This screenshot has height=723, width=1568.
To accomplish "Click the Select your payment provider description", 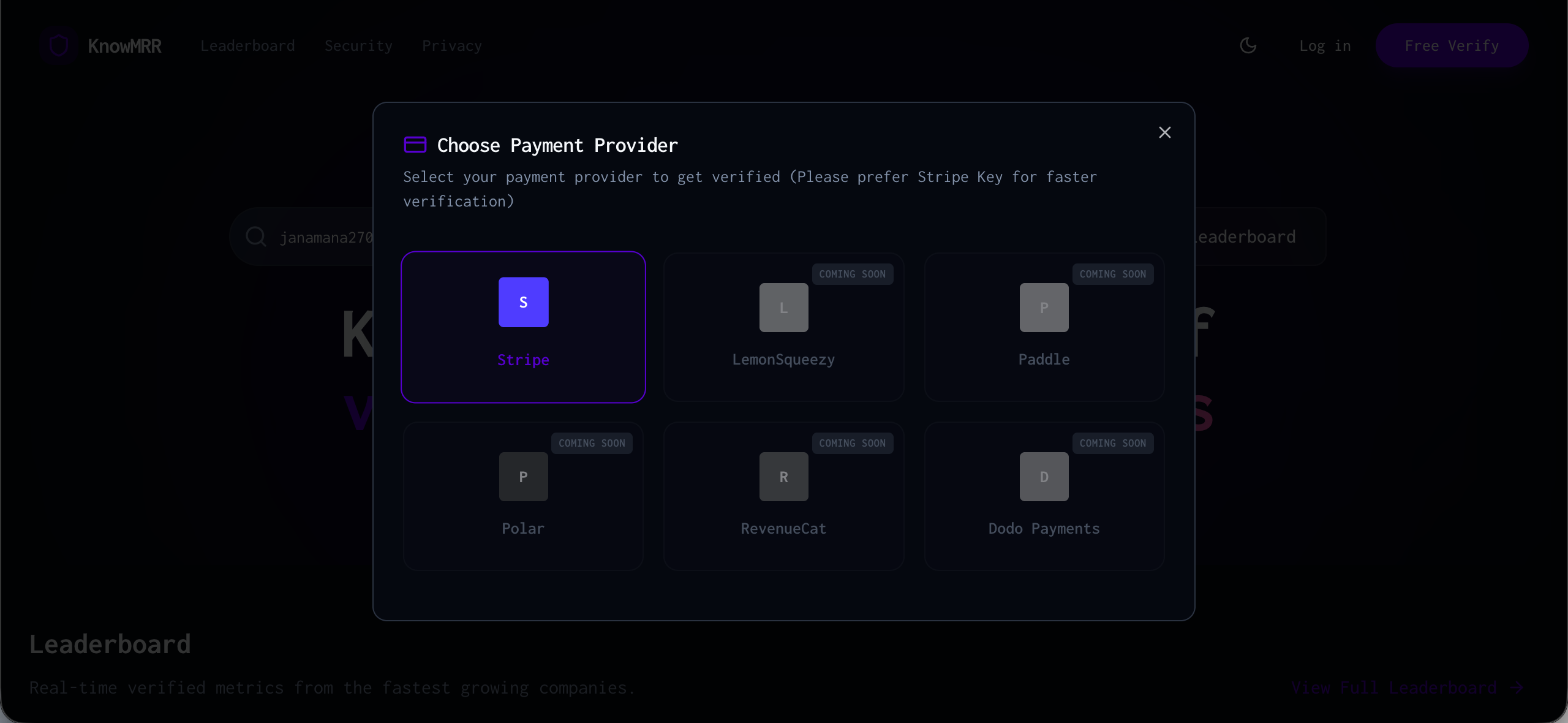I will [x=750, y=189].
